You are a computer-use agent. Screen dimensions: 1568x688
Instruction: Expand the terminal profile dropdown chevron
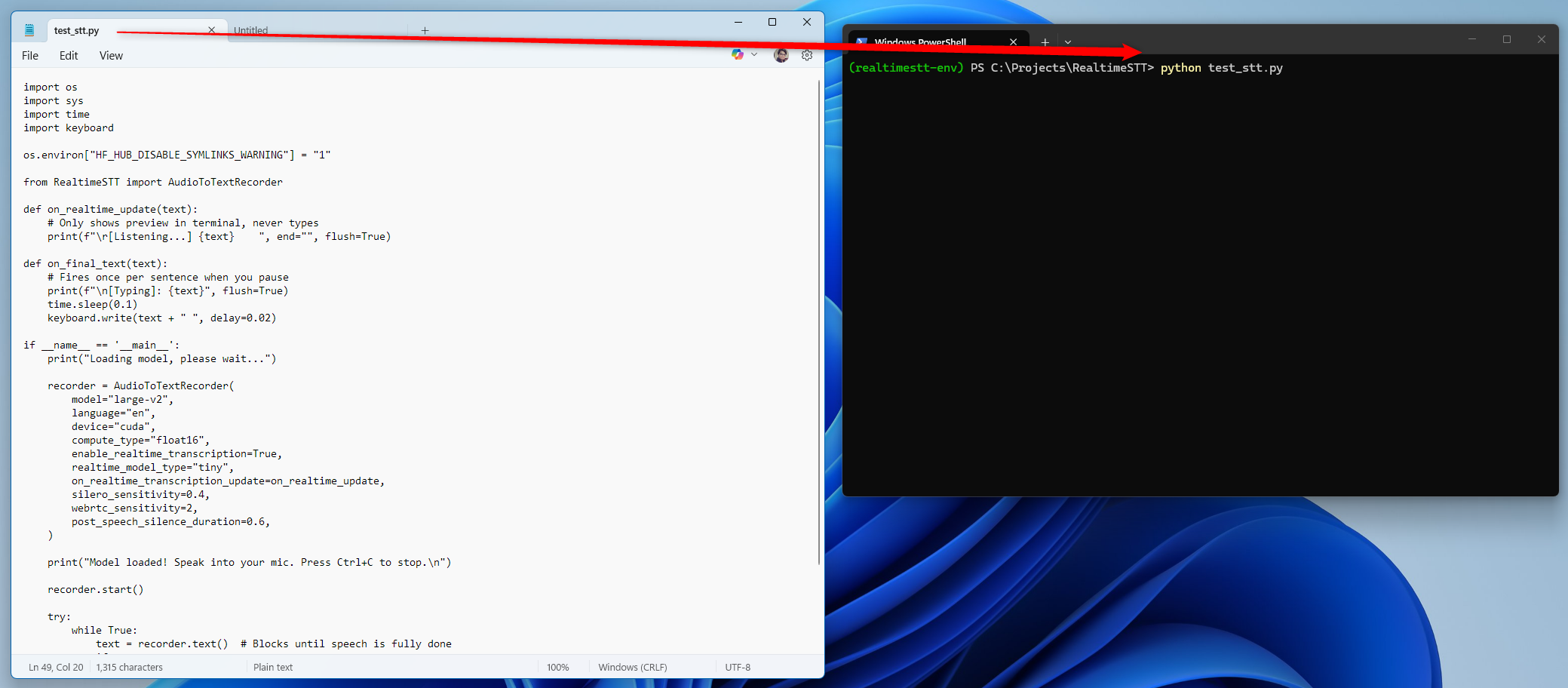tap(1068, 42)
